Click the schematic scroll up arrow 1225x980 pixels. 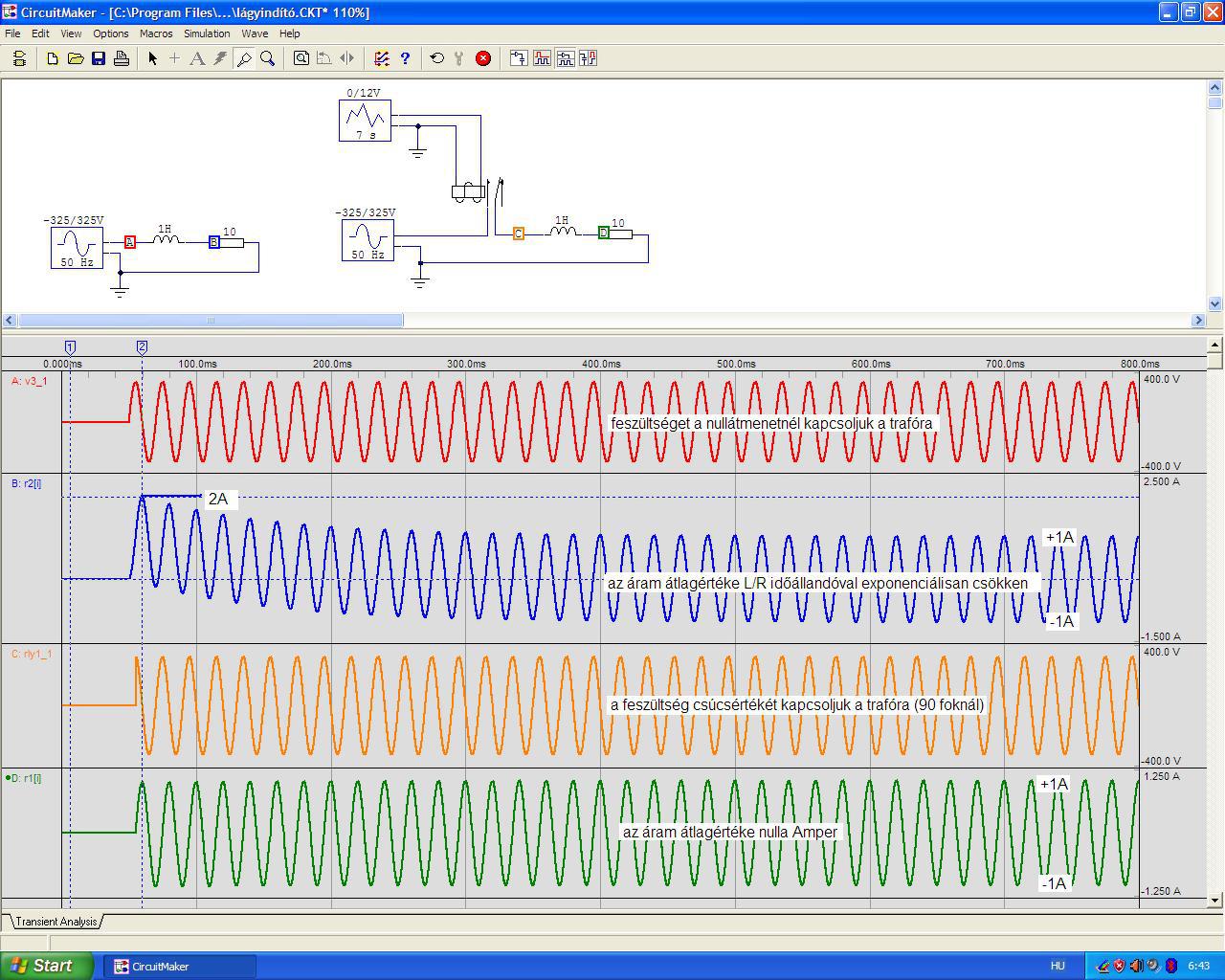click(x=1215, y=87)
